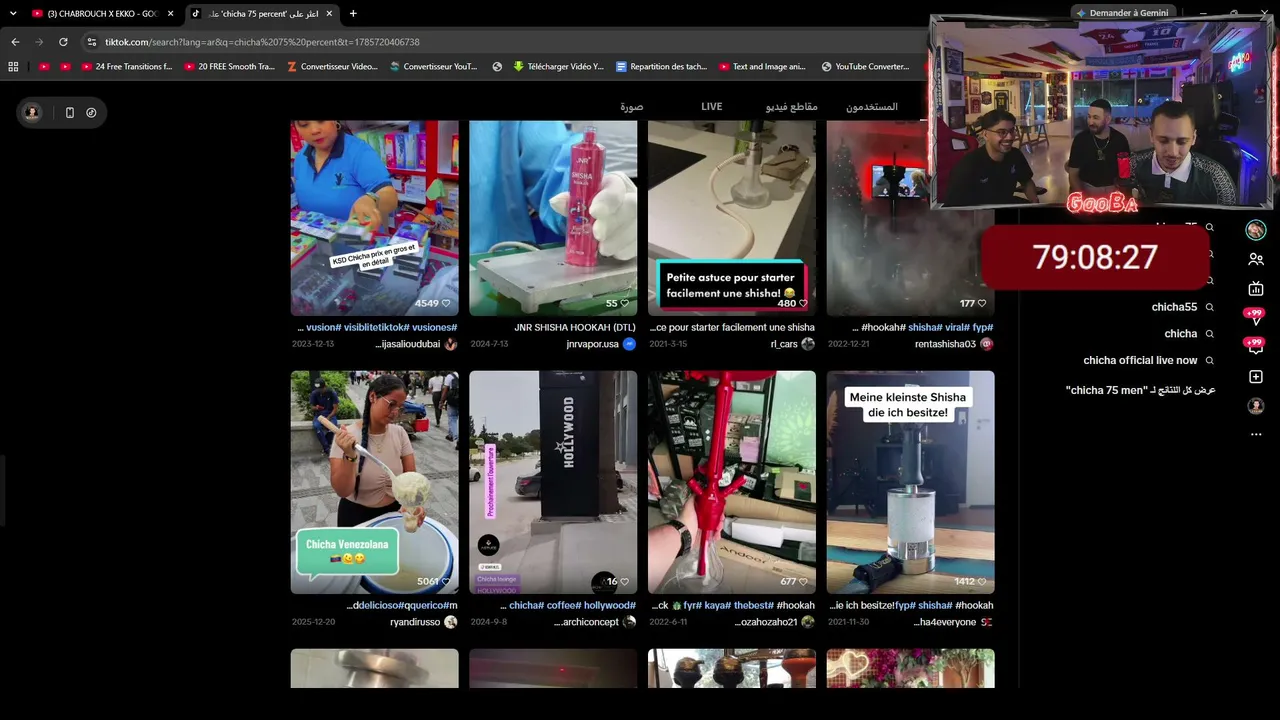Open the red hookah video with 677 likes
The width and height of the screenshot is (1280, 720).
732,482
